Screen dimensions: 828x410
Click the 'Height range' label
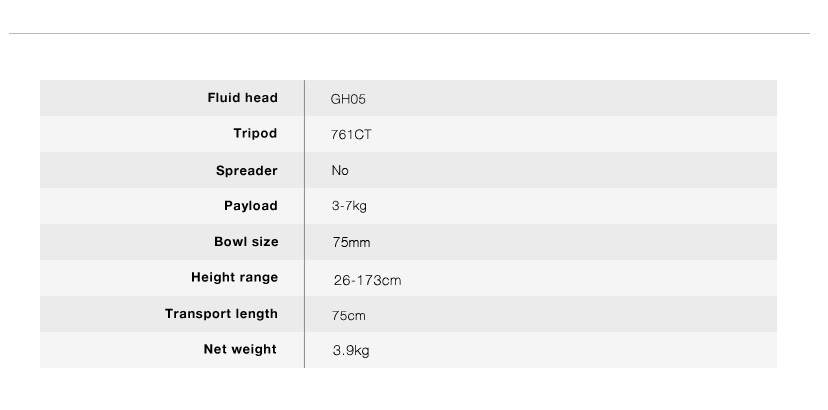235,278
